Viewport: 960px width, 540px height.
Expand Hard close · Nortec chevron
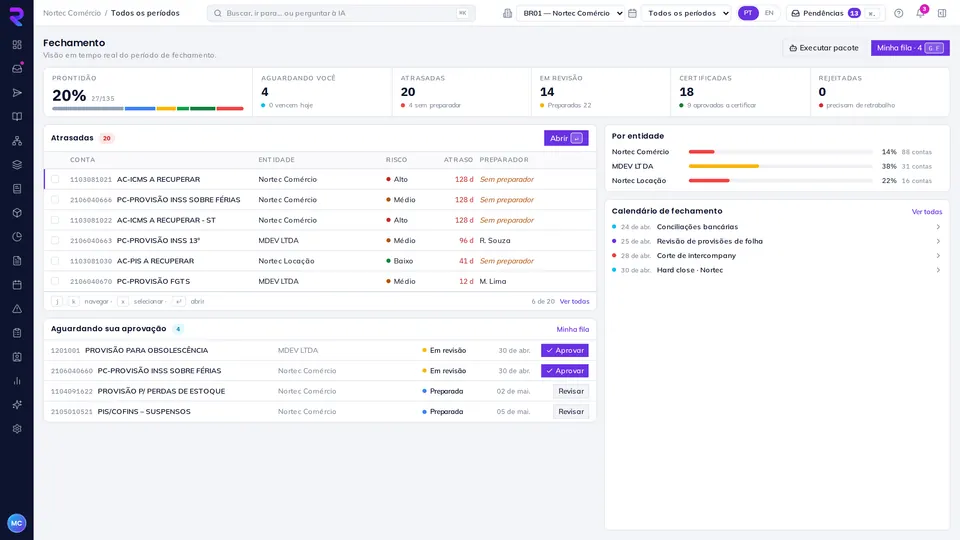coord(938,270)
